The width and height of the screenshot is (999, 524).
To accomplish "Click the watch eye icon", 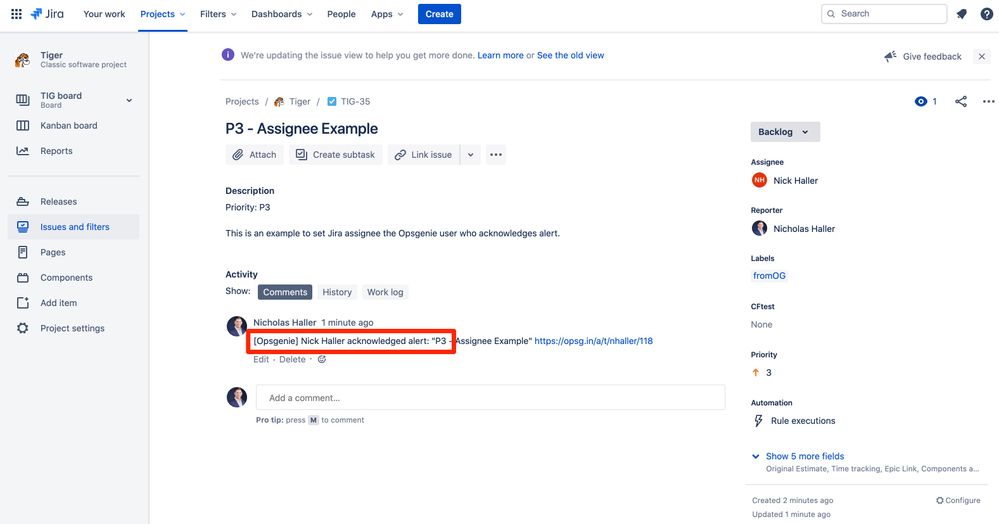I will pyautogui.click(x=921, y=101).
